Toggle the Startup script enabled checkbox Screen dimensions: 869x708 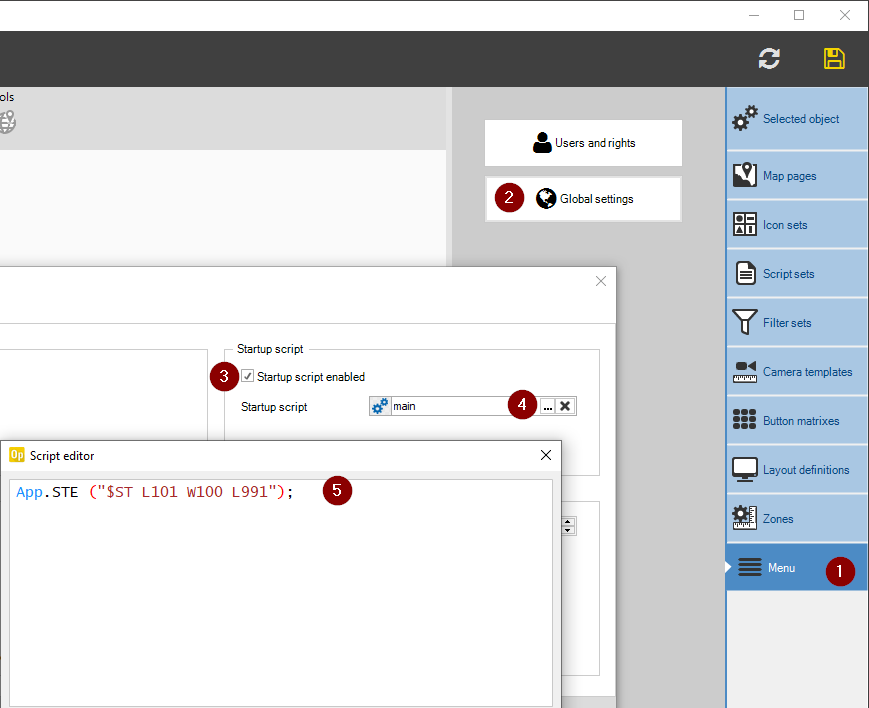click(248, 377)
